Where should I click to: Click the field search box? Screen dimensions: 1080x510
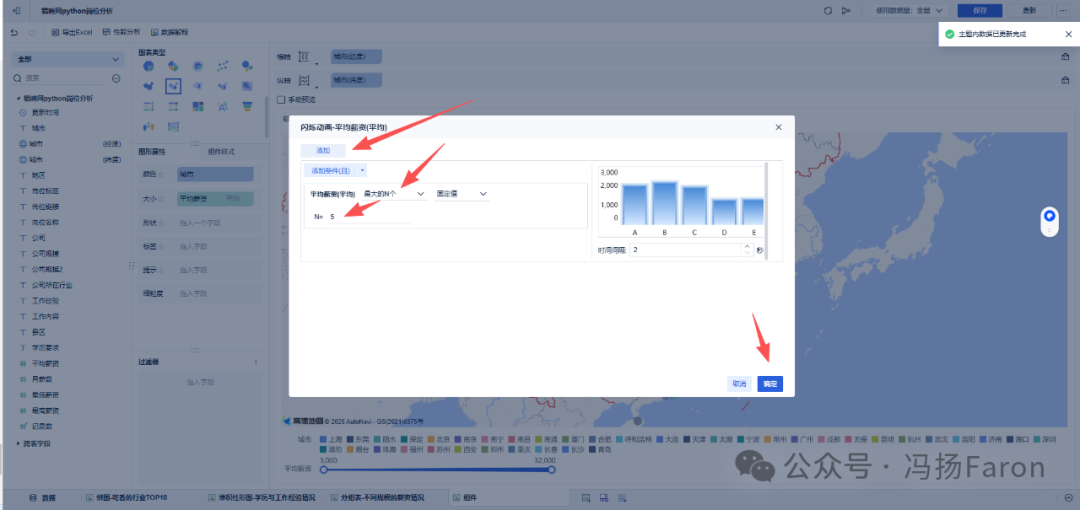tap(61, 79)
